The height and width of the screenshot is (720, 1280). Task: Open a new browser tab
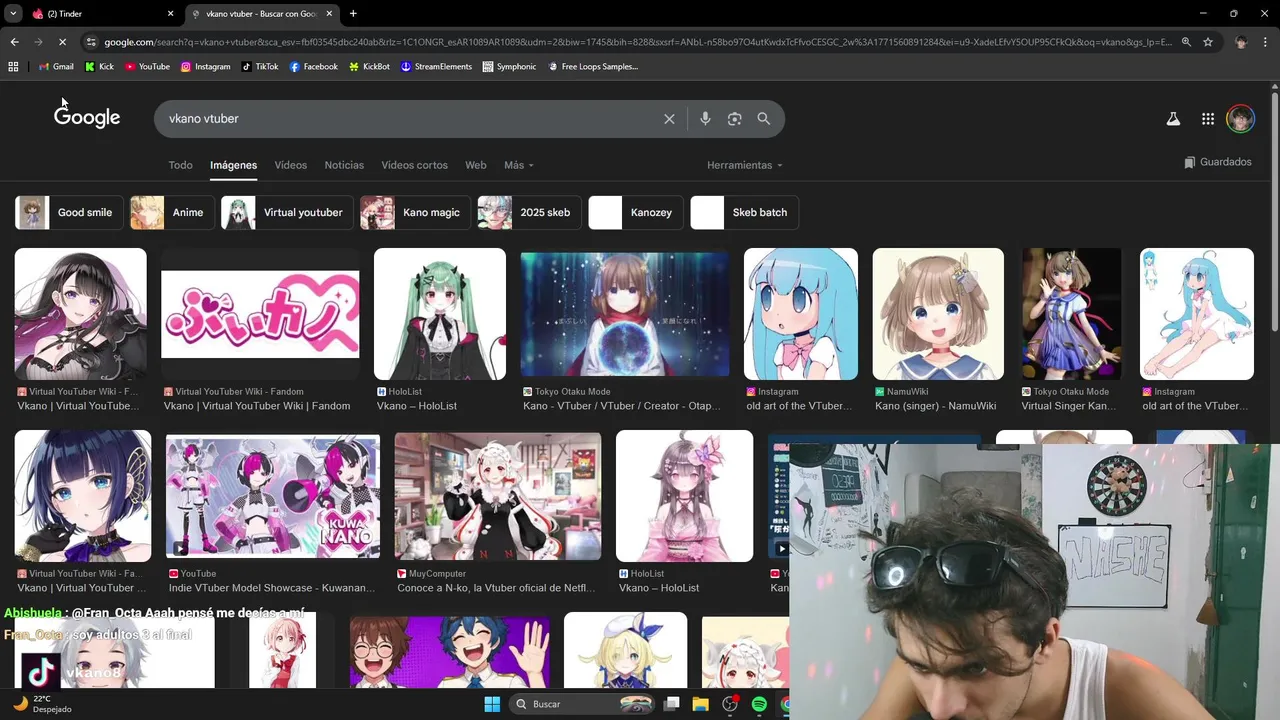pos(353,14)
